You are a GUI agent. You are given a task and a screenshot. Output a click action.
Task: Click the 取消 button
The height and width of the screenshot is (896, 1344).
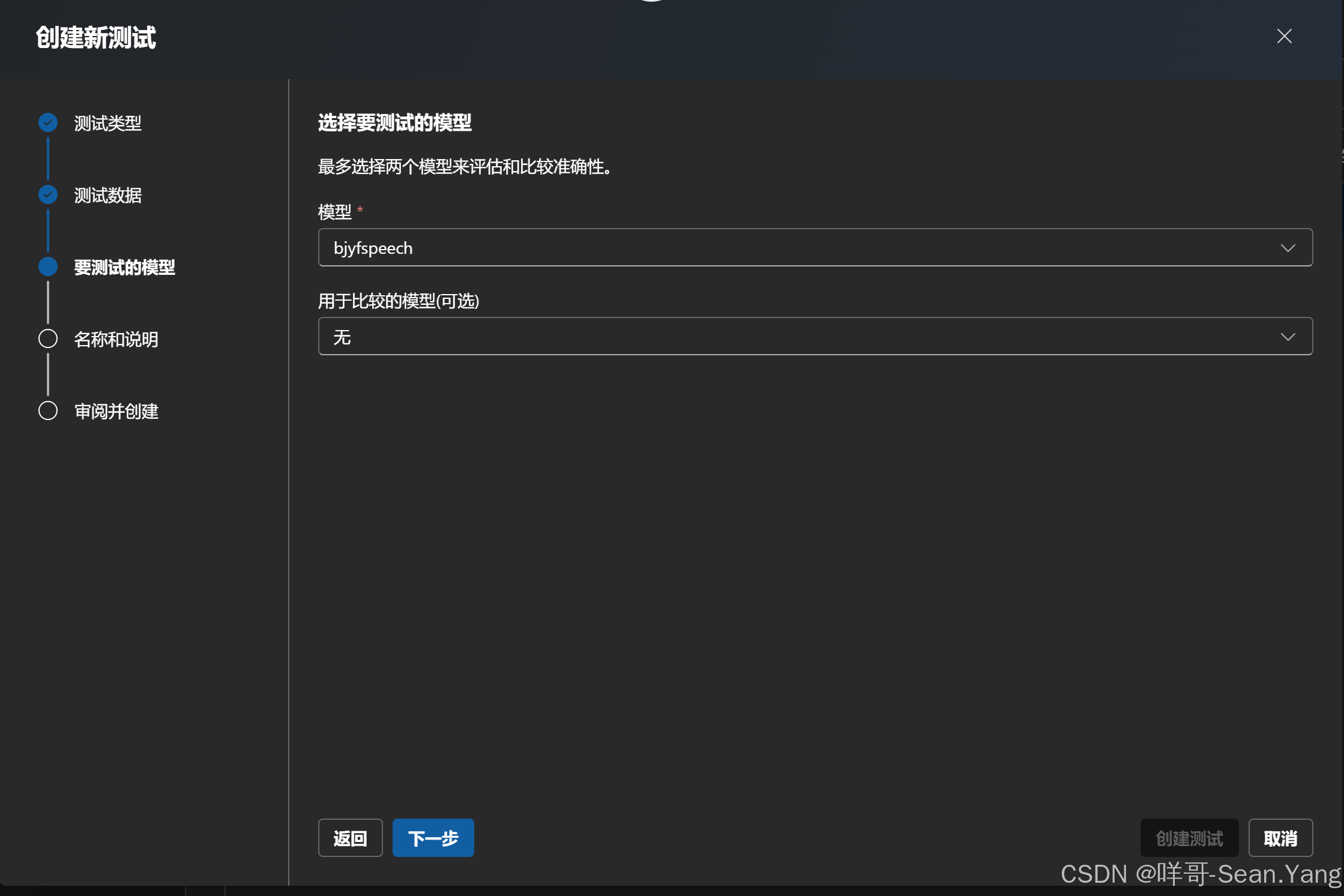pyautogui.click(x=1280, y=838)
